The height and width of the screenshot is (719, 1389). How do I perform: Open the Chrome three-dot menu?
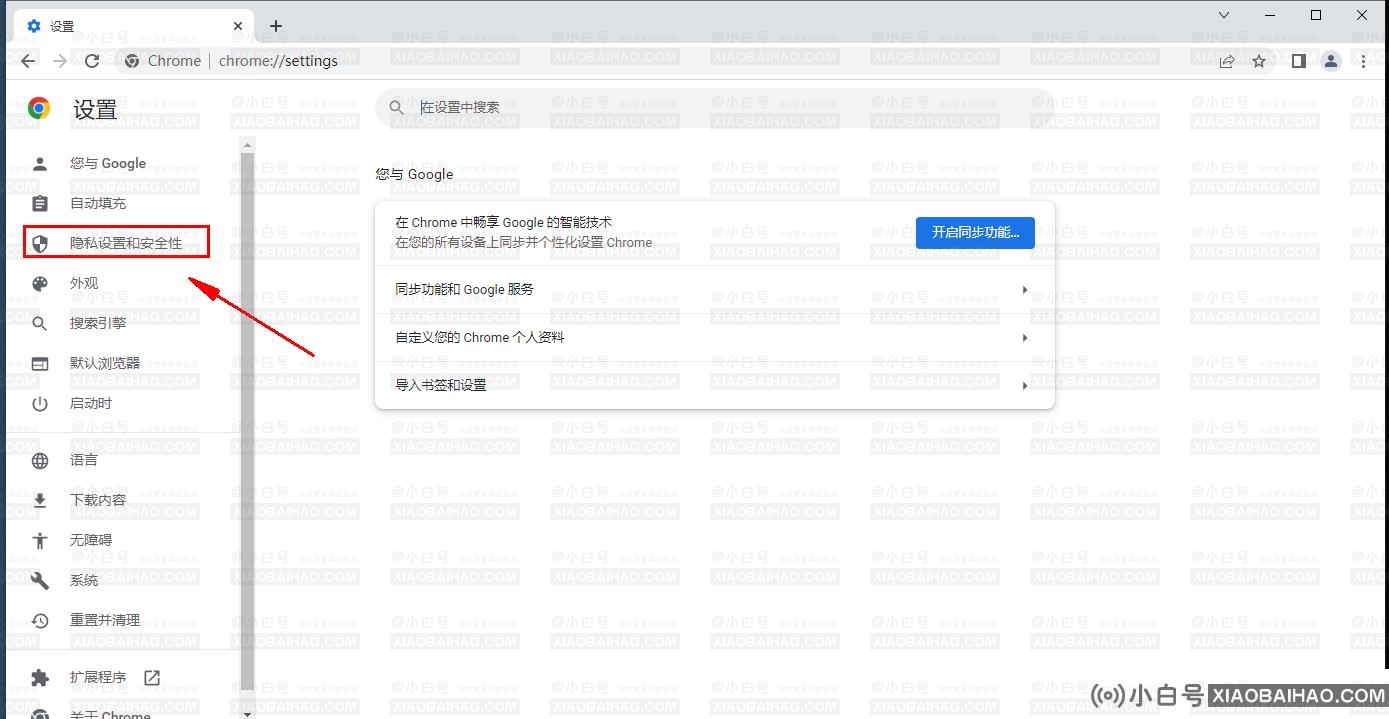[x=1364, y=61]
